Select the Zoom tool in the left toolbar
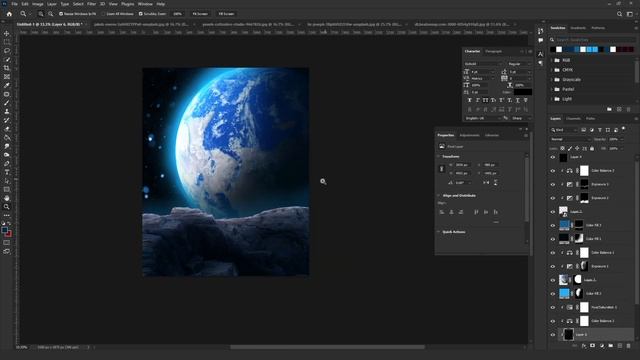Screen dimensions: 640x360 (x=7, y=207)
